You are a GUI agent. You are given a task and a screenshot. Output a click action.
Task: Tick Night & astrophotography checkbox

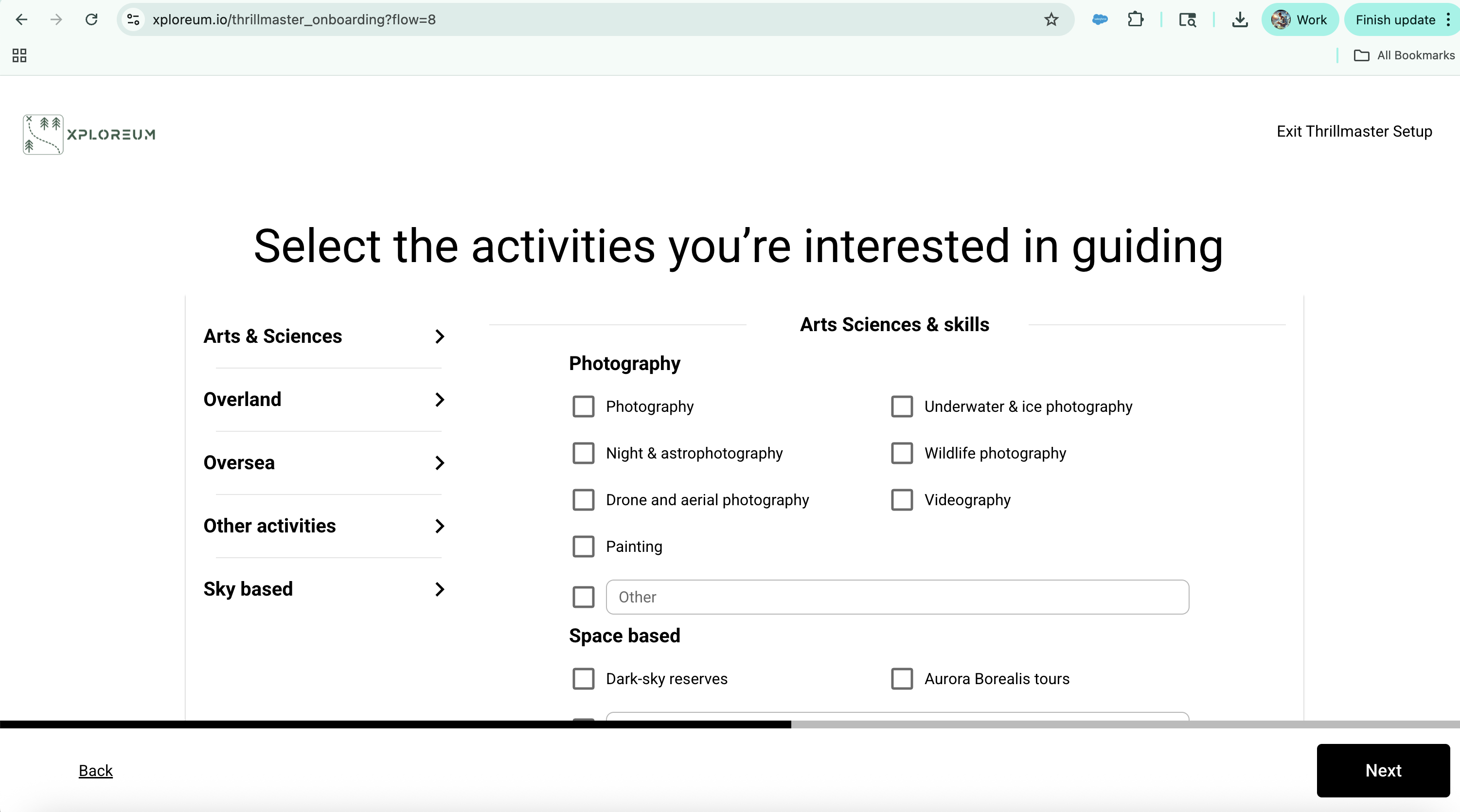[x=583, y=453]
